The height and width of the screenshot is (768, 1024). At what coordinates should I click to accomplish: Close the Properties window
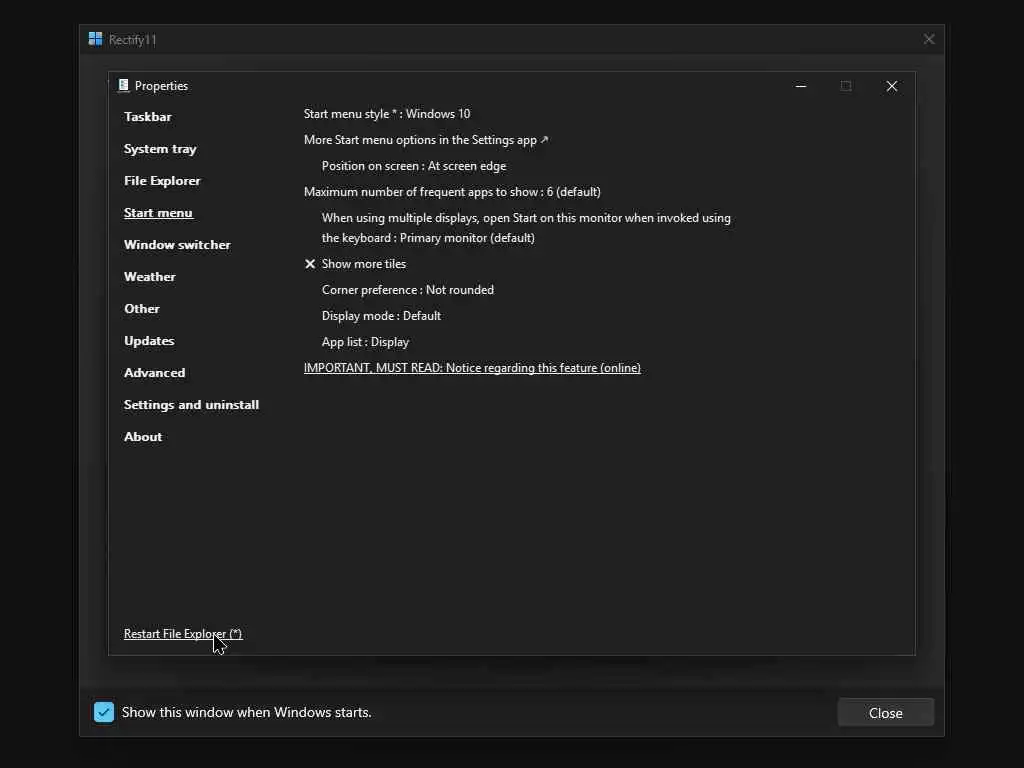891,86
